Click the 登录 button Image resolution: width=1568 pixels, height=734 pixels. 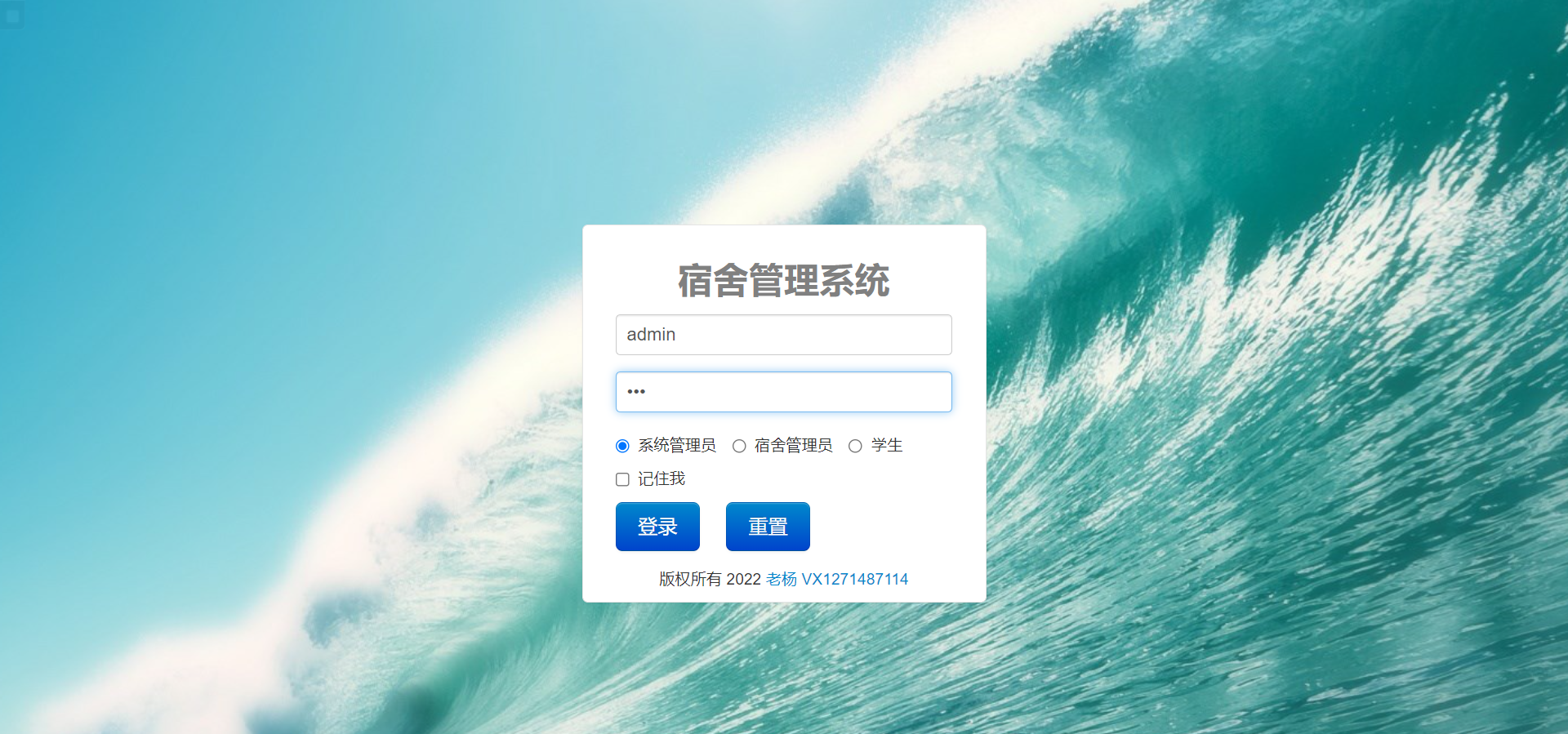click(x=657, y=527)
